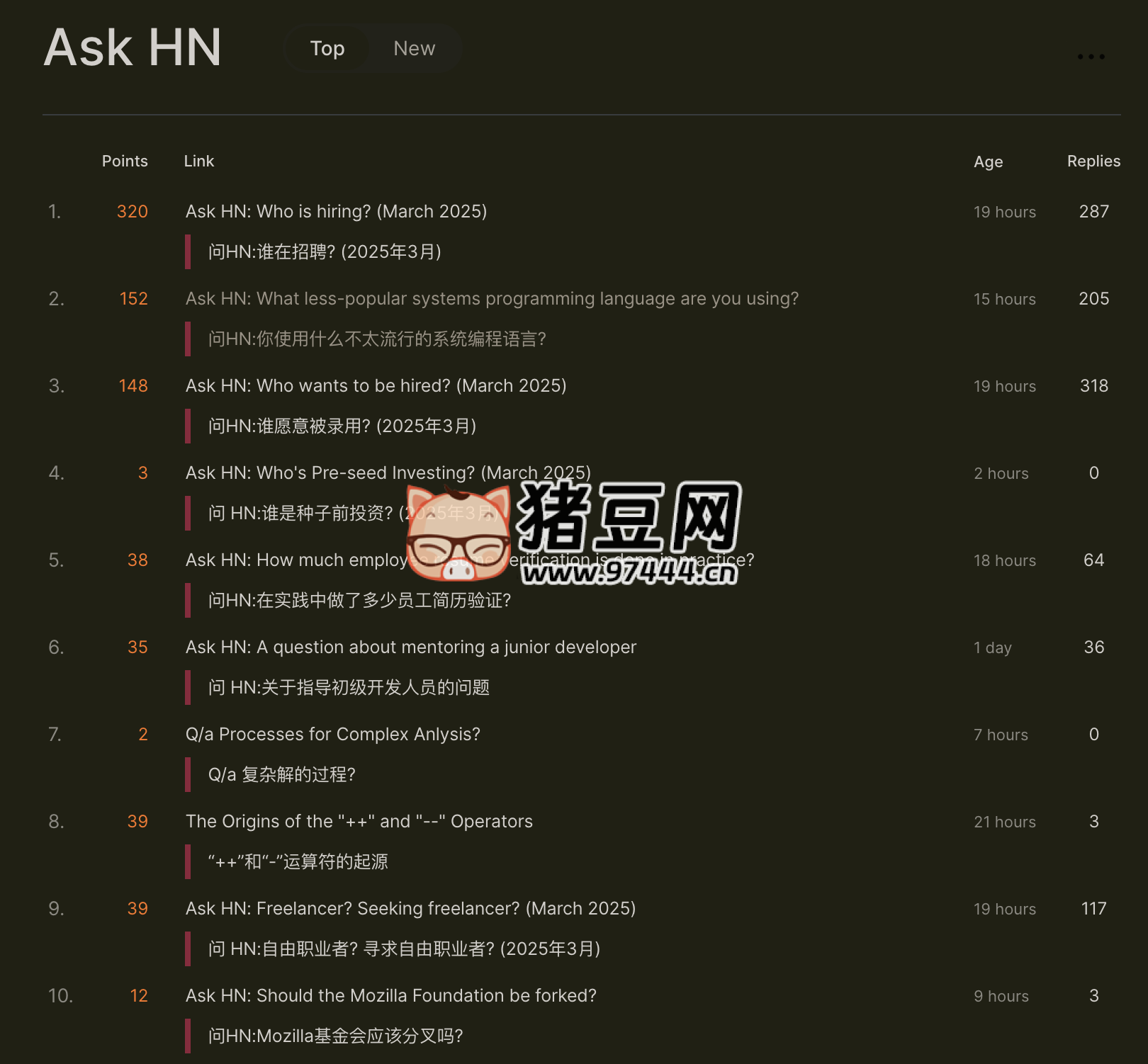View the 318 replies on hired post
1148x1064 pixels.
coord(1093,385)
